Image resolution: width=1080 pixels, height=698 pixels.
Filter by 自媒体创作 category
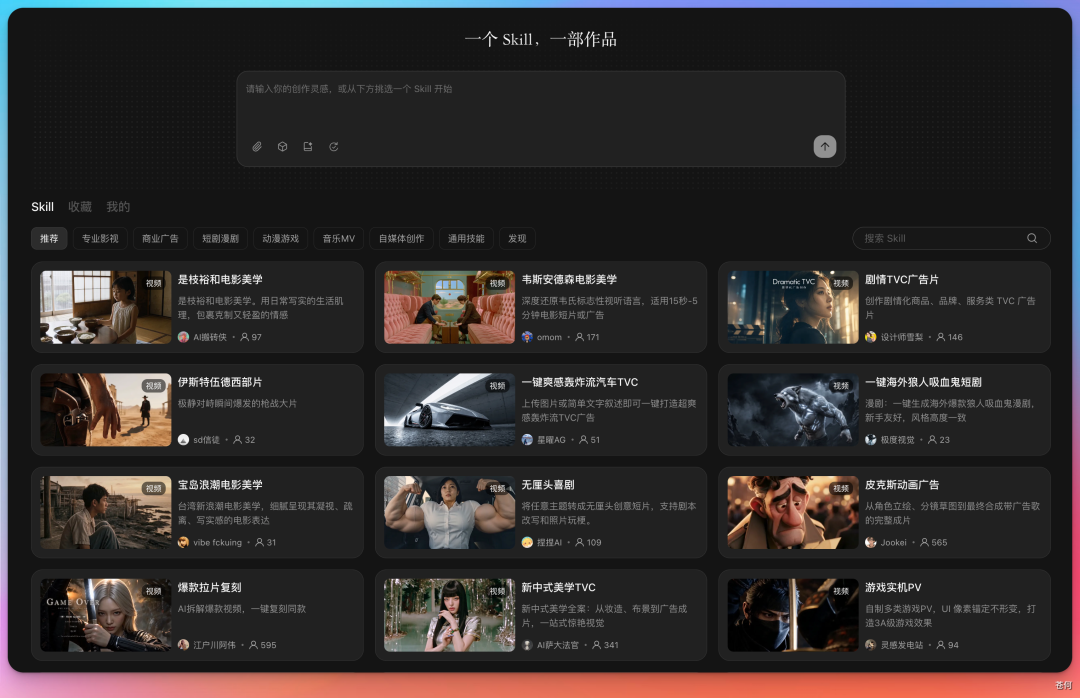tap(402, 238)
